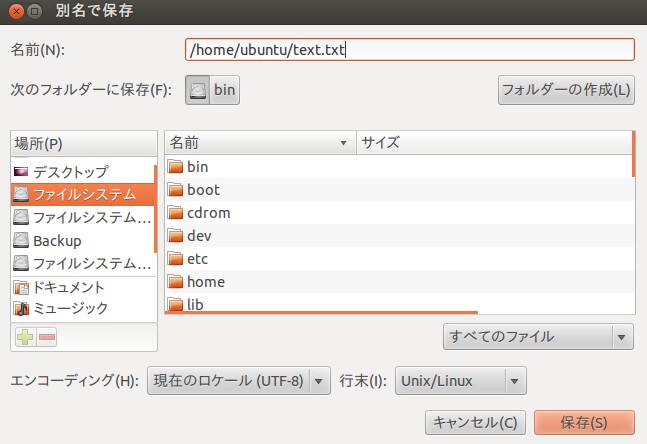Select highlighted ファイルシステム in places sidebar
Image resolution: width=647 pixels, height=444 pixels.
click(x=84, y=194)
